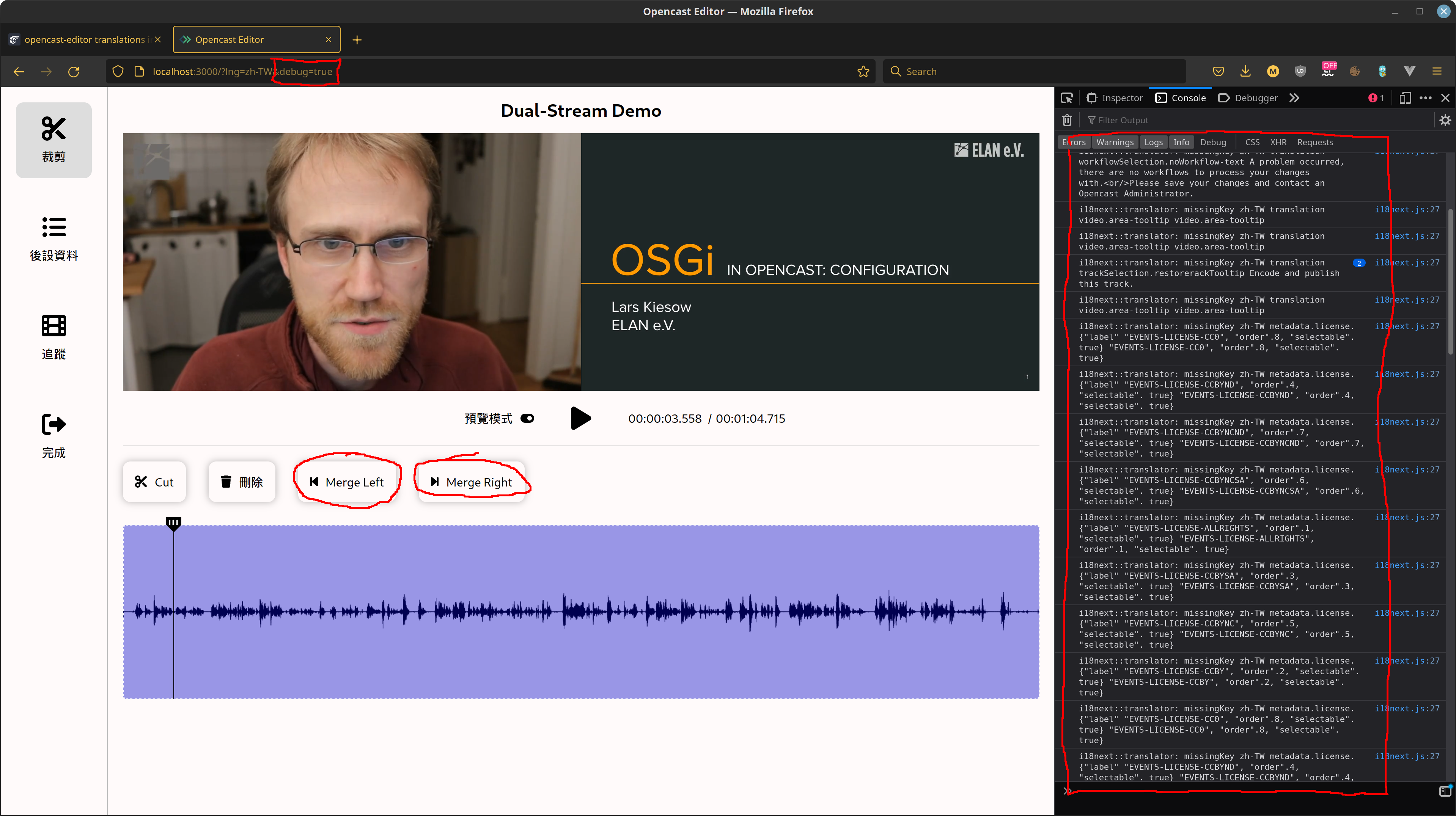Open the 後設資料 metadata panel
The image size is (1456, 816).
54,237
